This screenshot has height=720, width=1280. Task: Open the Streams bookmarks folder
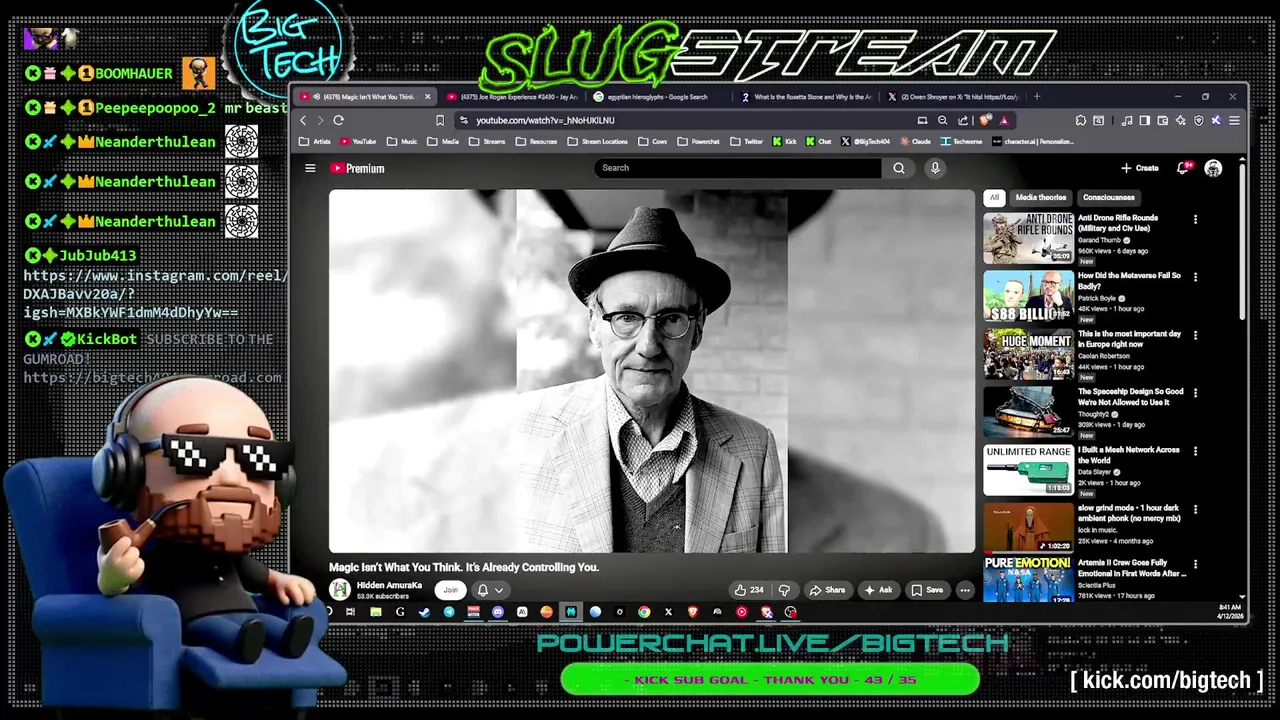click(487, 142)
